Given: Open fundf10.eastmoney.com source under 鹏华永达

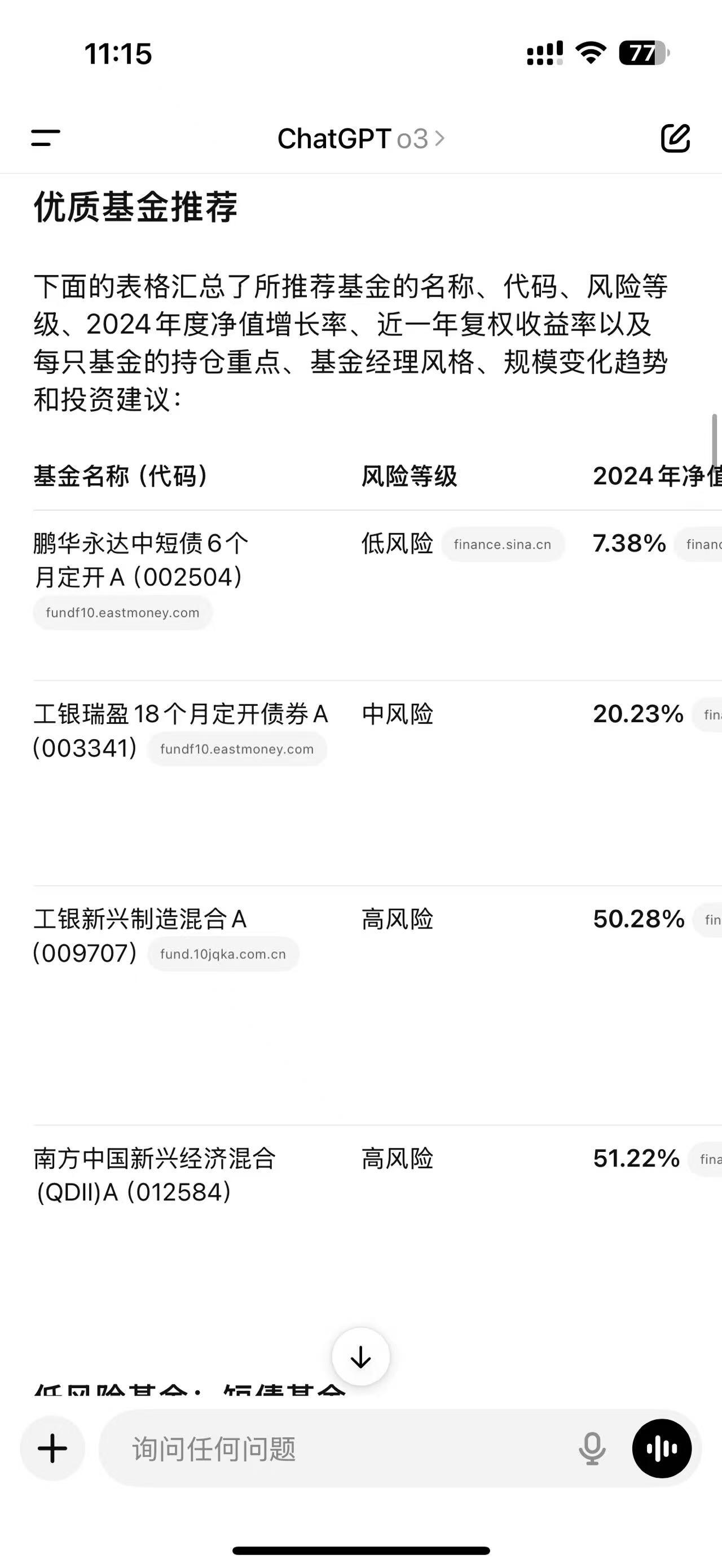Looking at the screenshot, I should (122, 612).
